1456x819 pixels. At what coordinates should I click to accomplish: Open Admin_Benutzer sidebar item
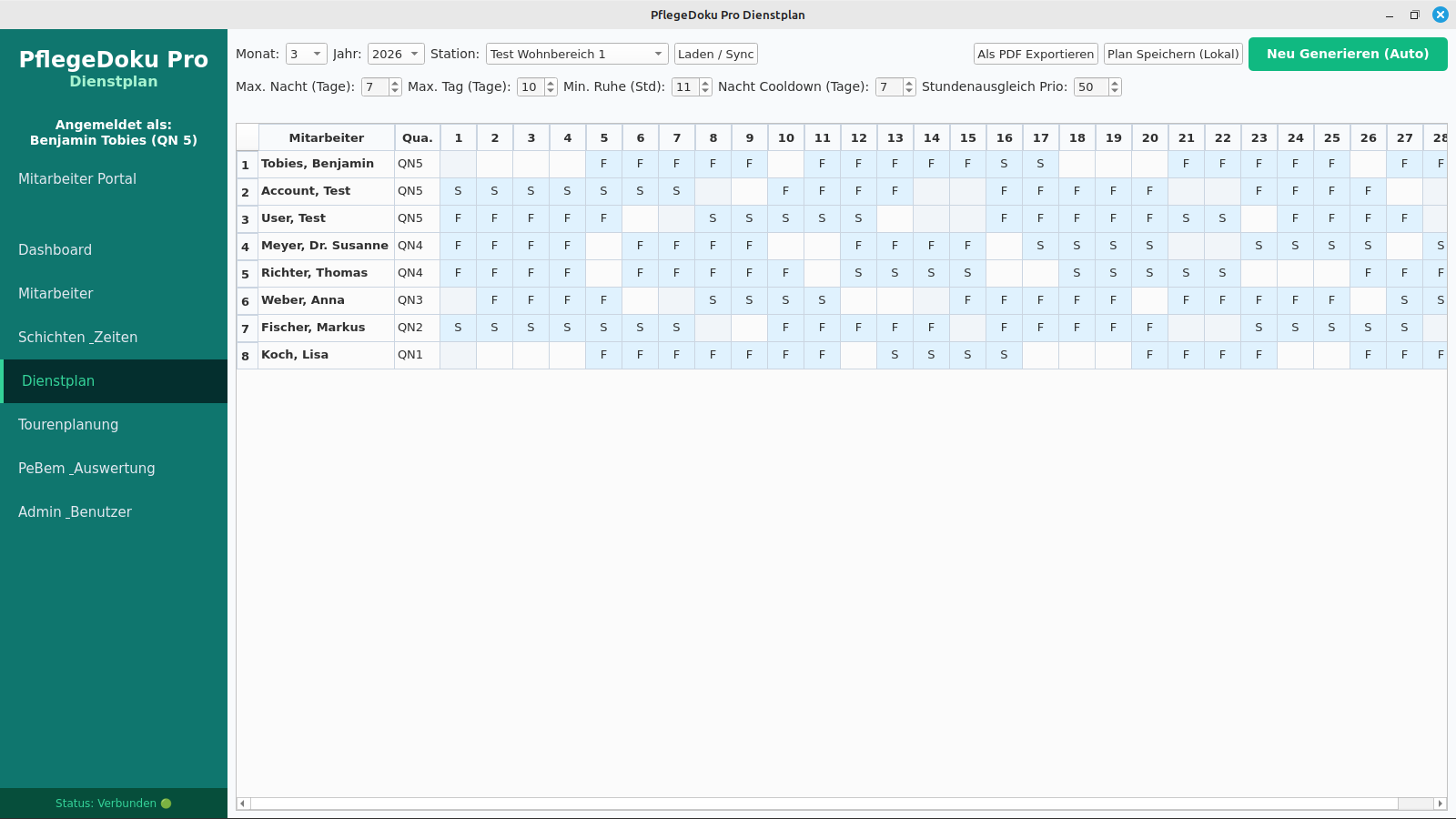pos(75,512)
